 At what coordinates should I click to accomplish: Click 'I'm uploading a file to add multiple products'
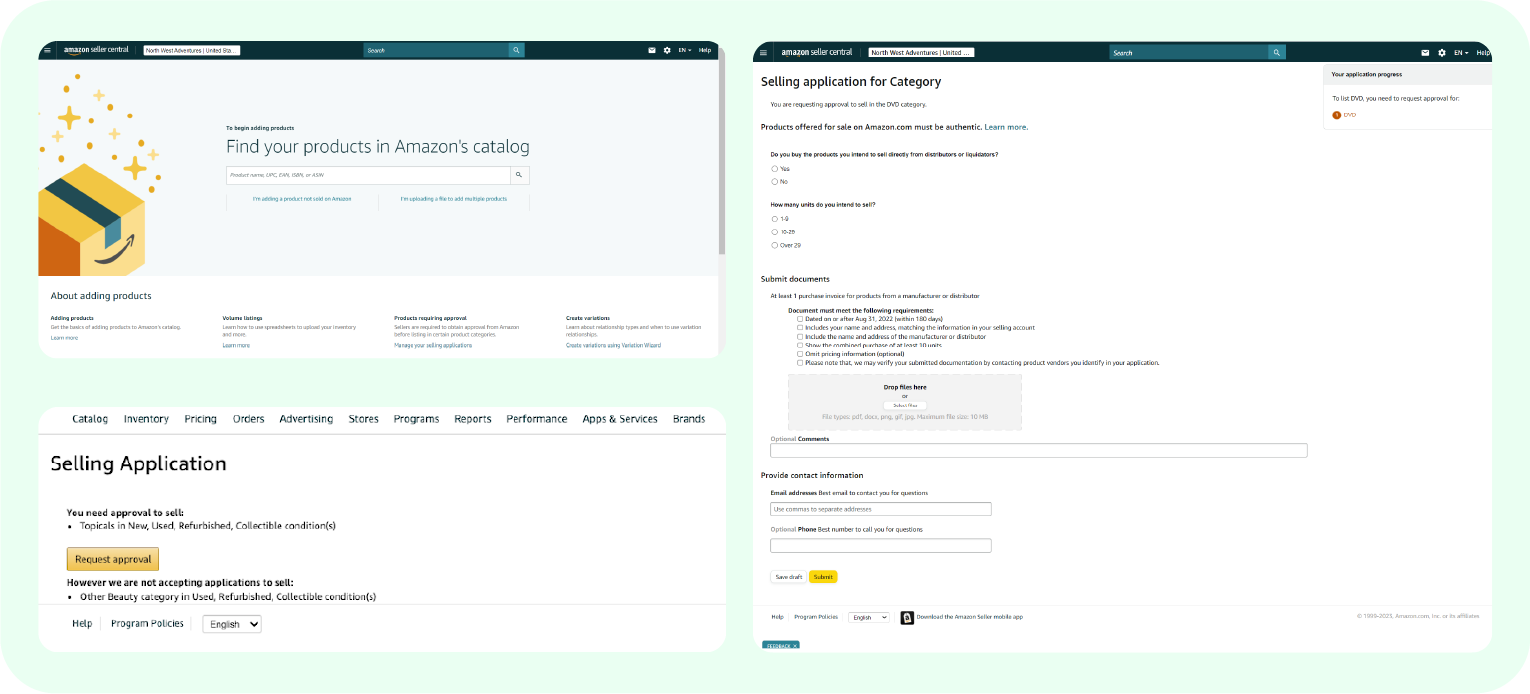454,199
